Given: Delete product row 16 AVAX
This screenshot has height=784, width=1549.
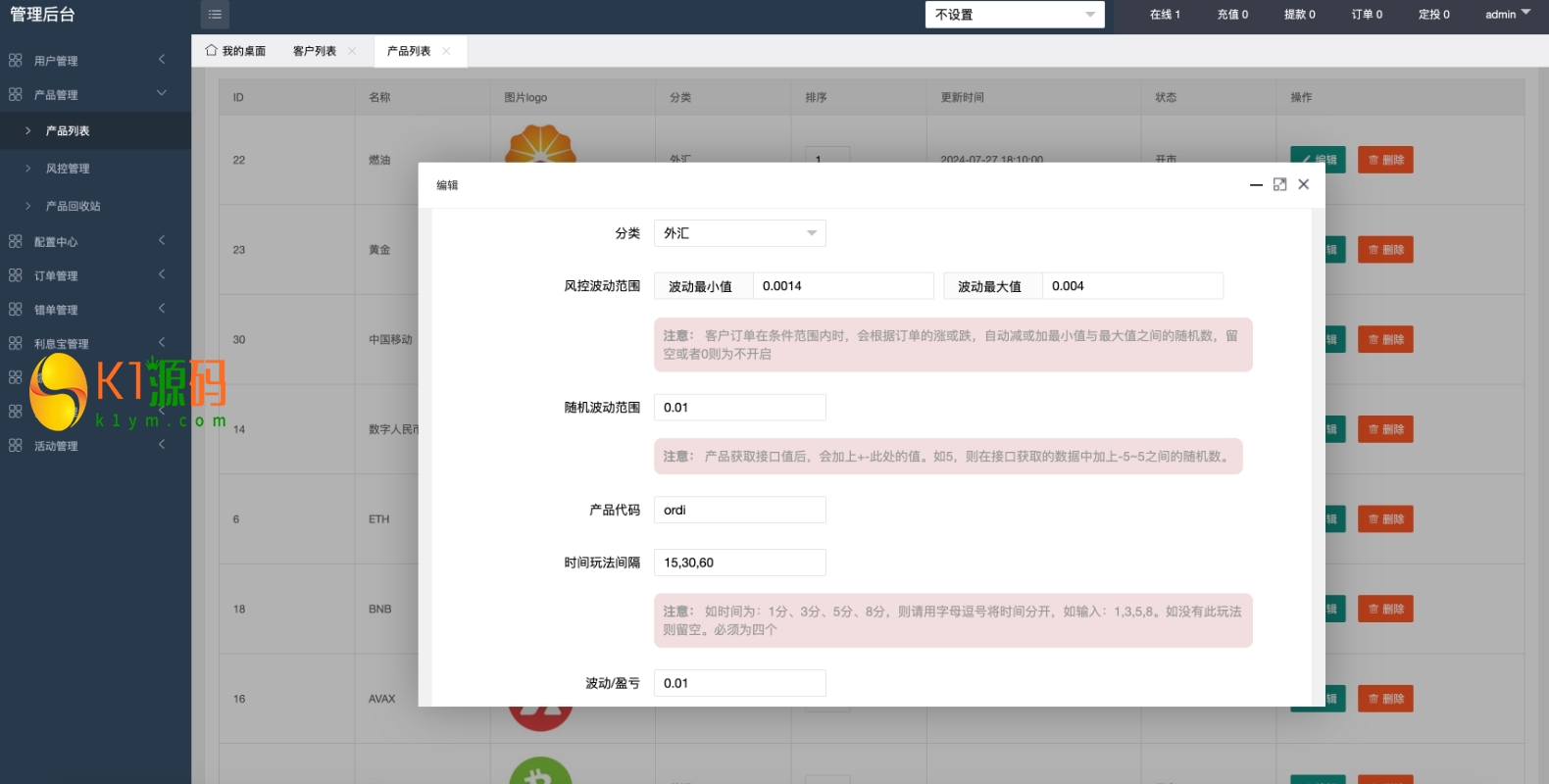Looking at the screenshot, I should click(1385, 699).
